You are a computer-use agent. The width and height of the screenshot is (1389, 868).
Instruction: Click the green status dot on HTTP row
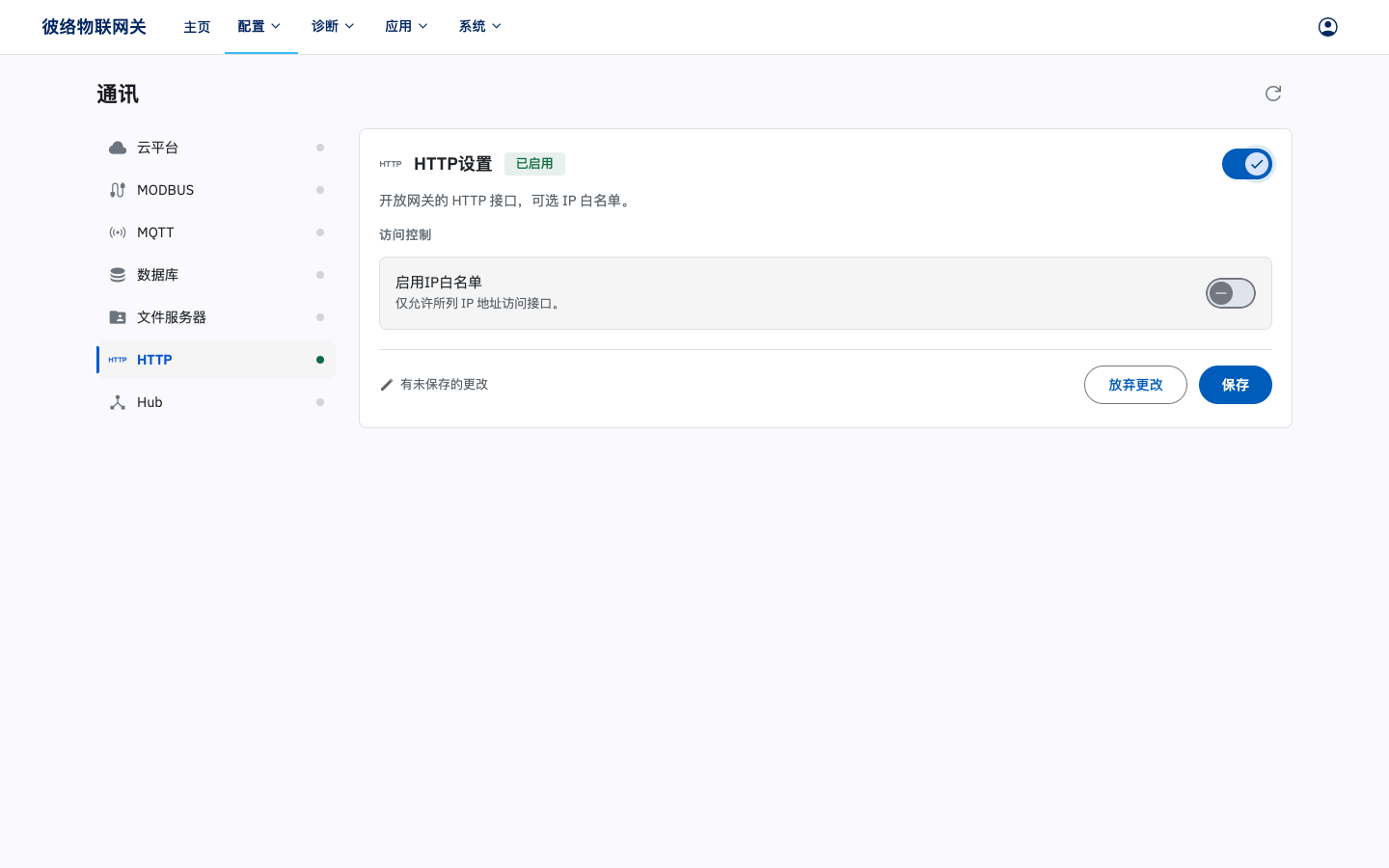[x=320, y=360]
